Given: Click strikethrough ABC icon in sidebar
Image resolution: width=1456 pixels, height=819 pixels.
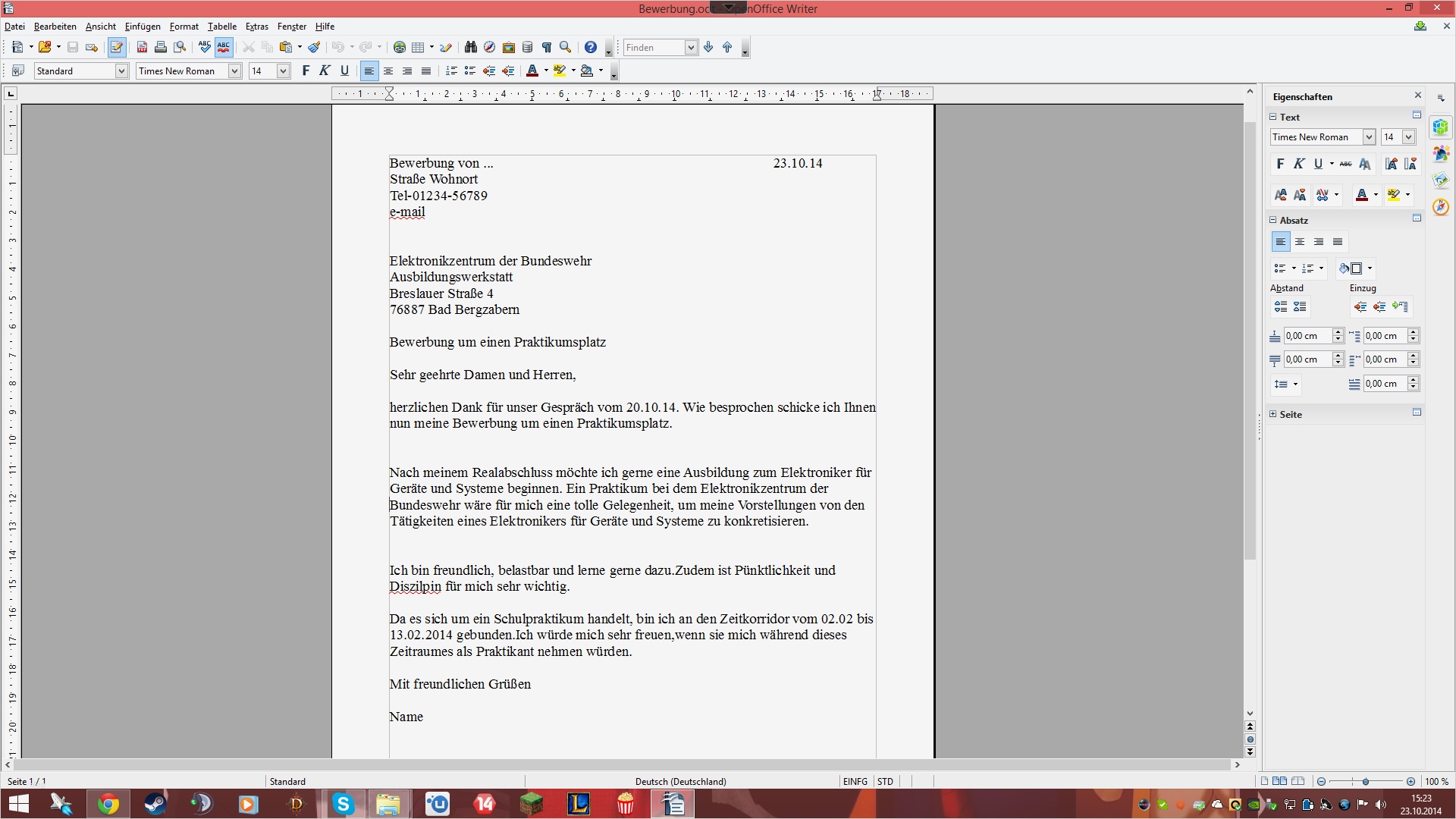Looking at the screenshot, I should pos(1345,164).
